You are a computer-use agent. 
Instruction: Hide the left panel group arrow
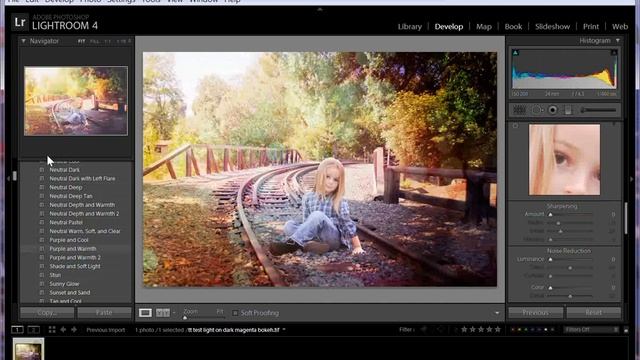[x=9, y=178]
